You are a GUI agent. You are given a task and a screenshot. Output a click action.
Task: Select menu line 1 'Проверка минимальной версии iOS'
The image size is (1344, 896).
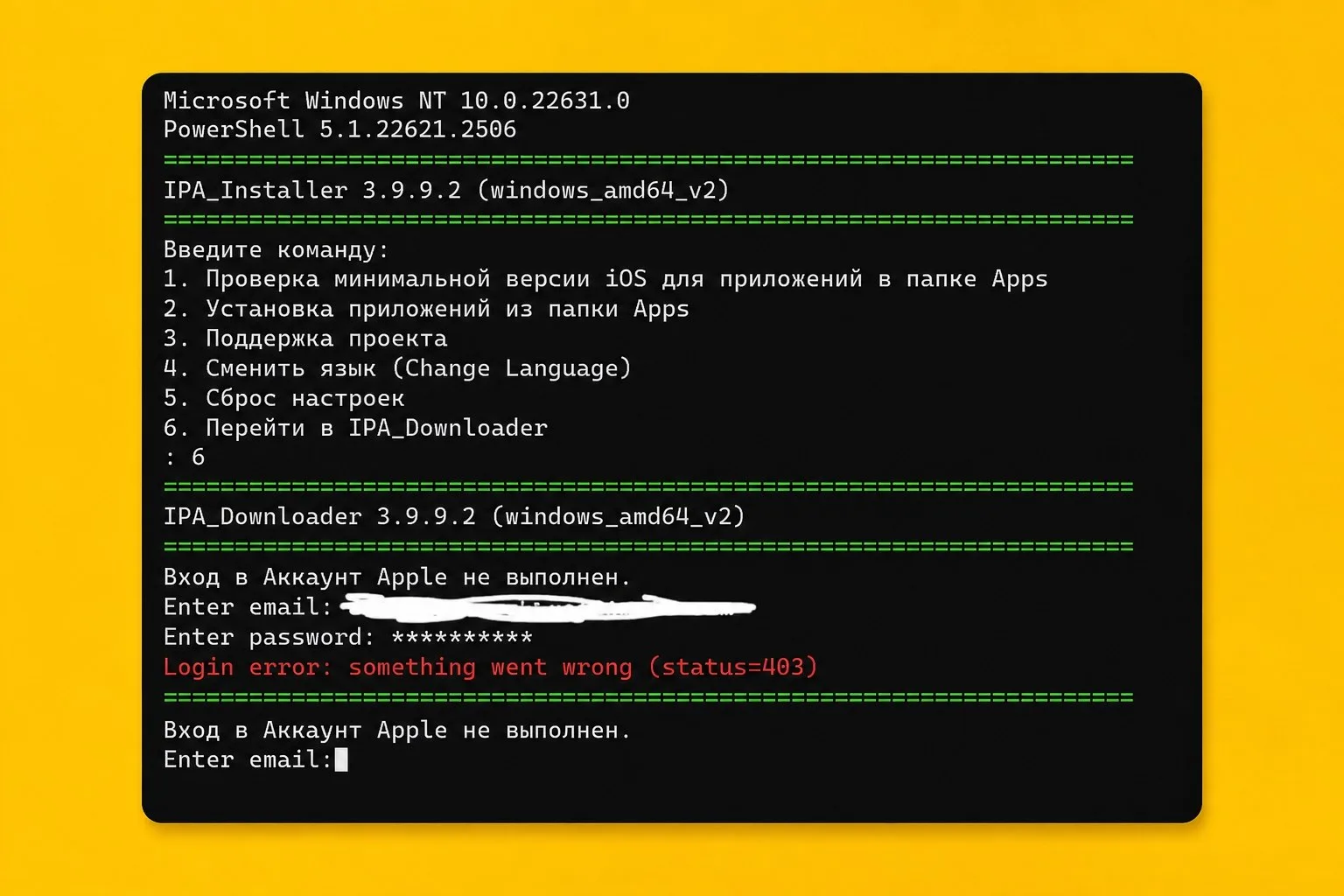[605, 280]
